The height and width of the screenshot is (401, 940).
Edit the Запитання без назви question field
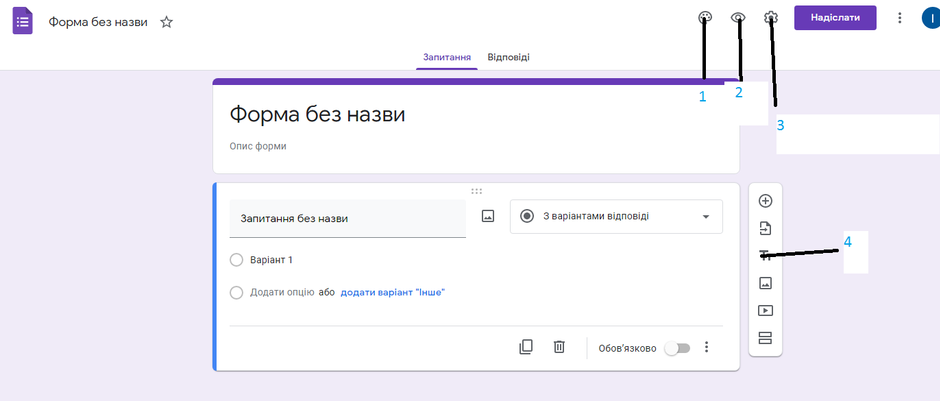(x=348, y=219)
